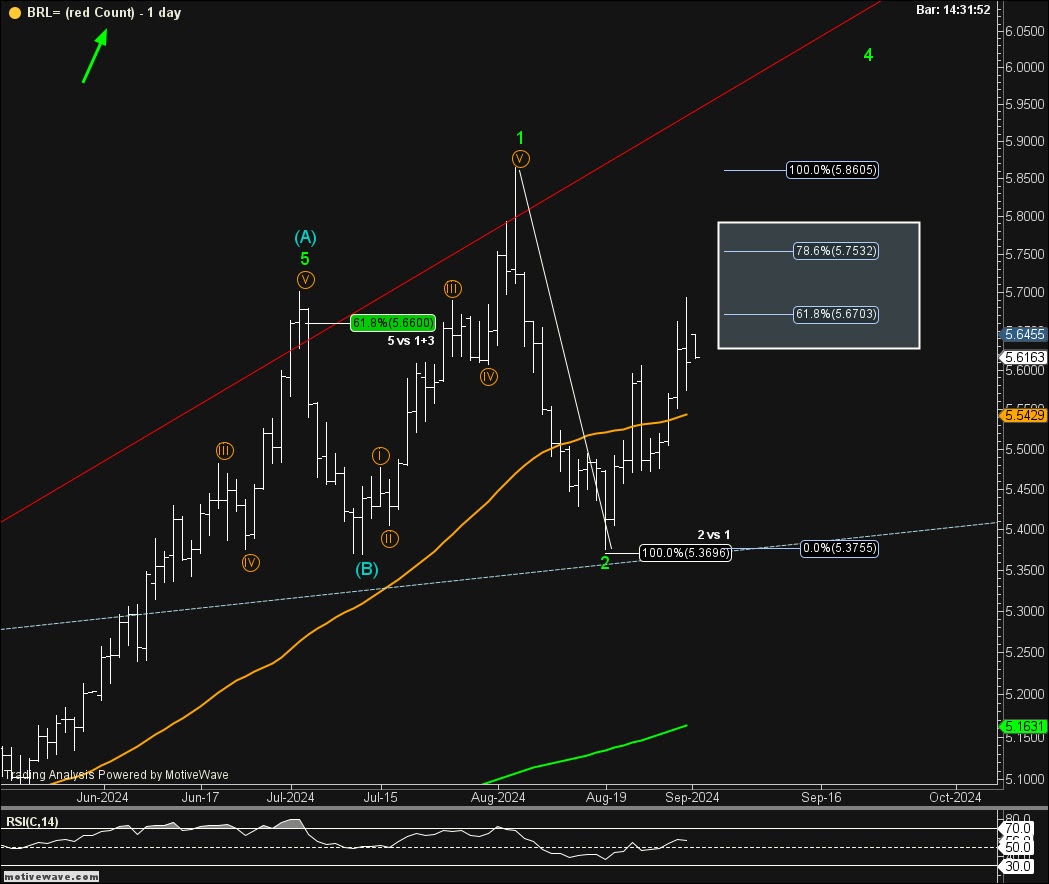Image resolution: width=1049 pixels, height=884 pixels.
Task: Click the circled V marker under wave 1
Action: [520, 159]
